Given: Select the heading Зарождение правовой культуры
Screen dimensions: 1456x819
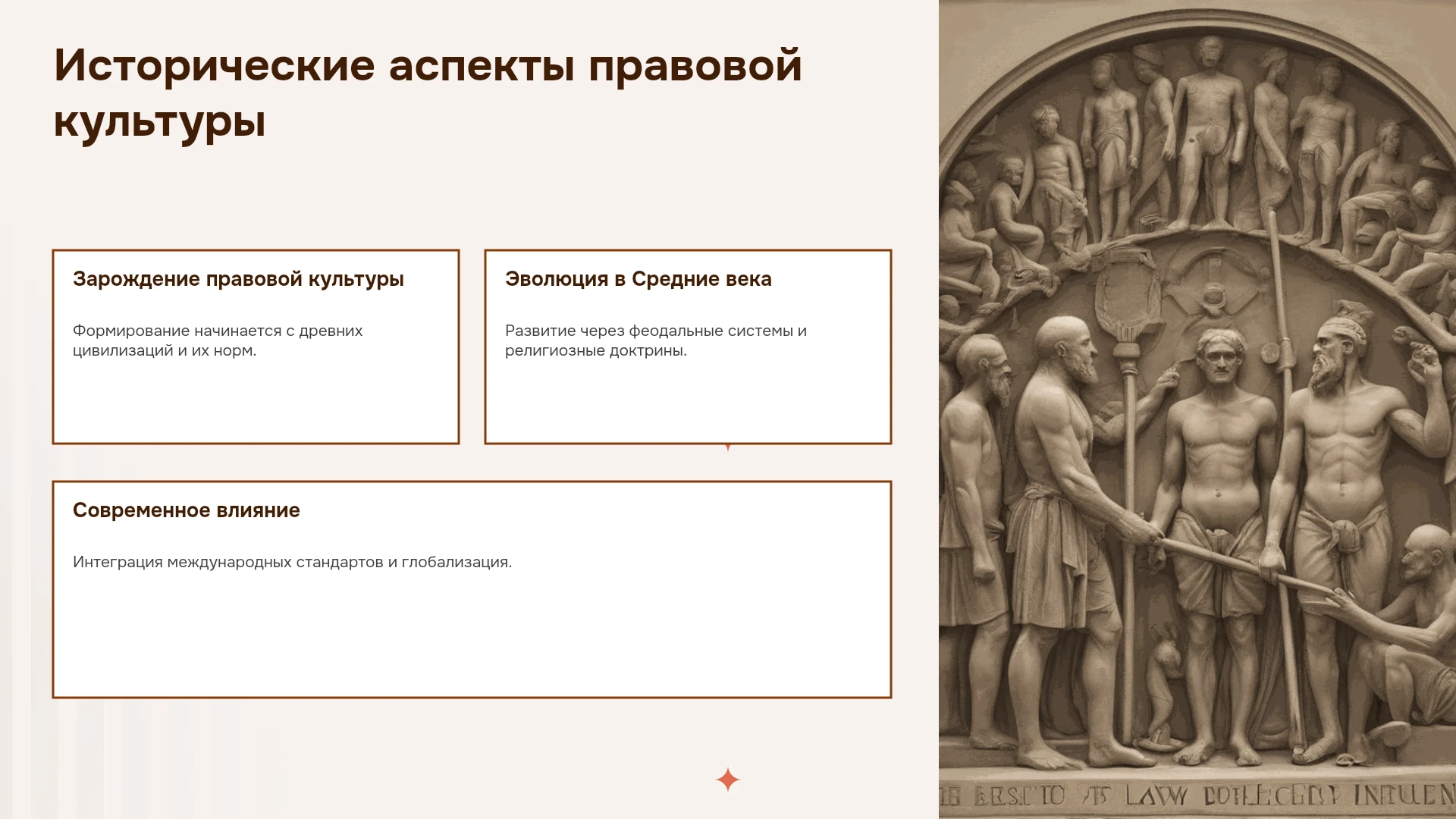Looking at the screenshot, I should (238, 279).
